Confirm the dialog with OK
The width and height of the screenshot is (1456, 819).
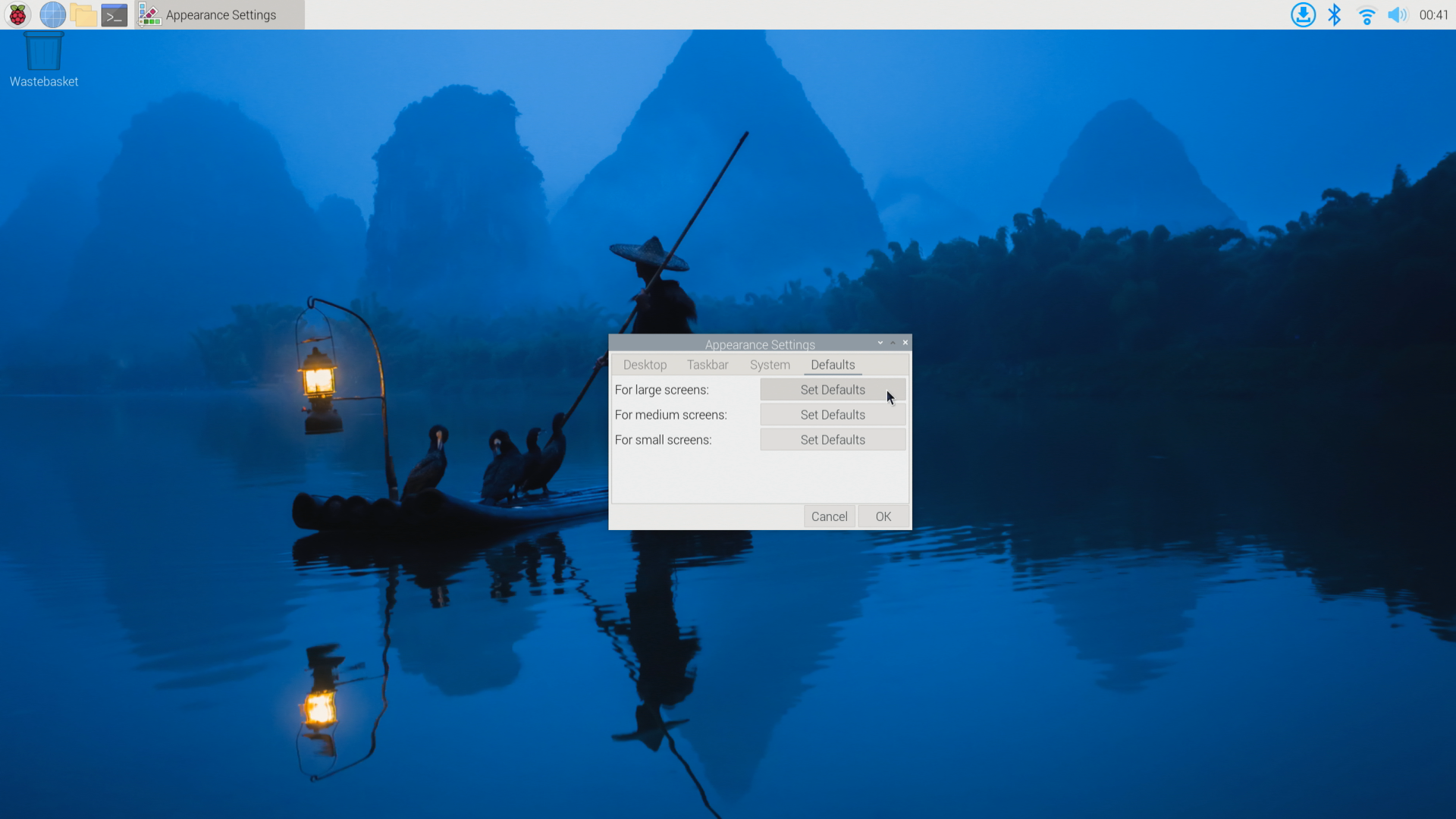(883, 516)
